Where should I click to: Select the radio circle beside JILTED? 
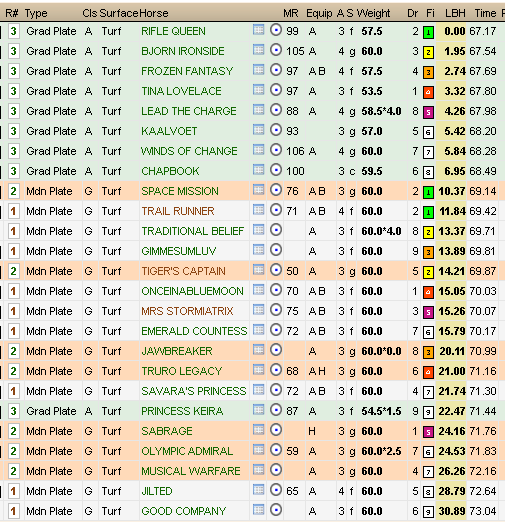tap(276, 490)
